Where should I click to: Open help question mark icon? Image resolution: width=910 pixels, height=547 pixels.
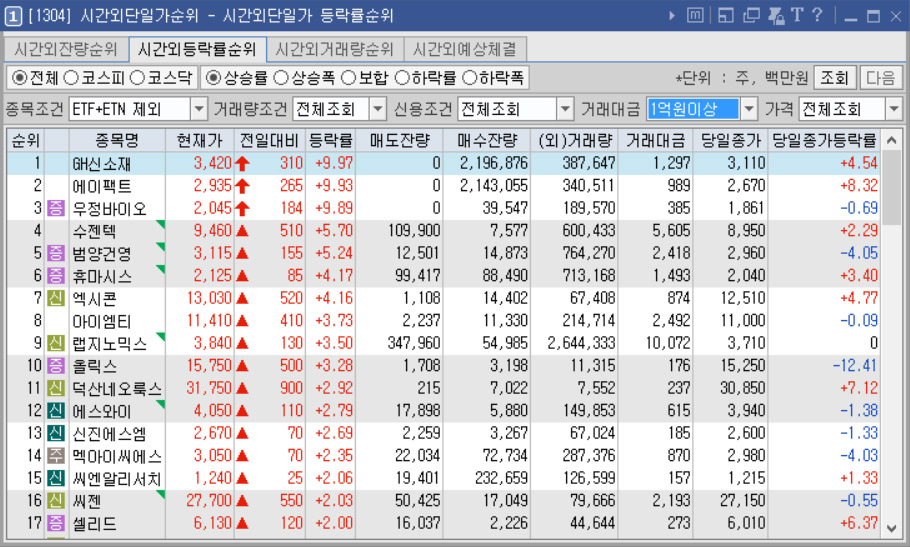pos(817,15)
